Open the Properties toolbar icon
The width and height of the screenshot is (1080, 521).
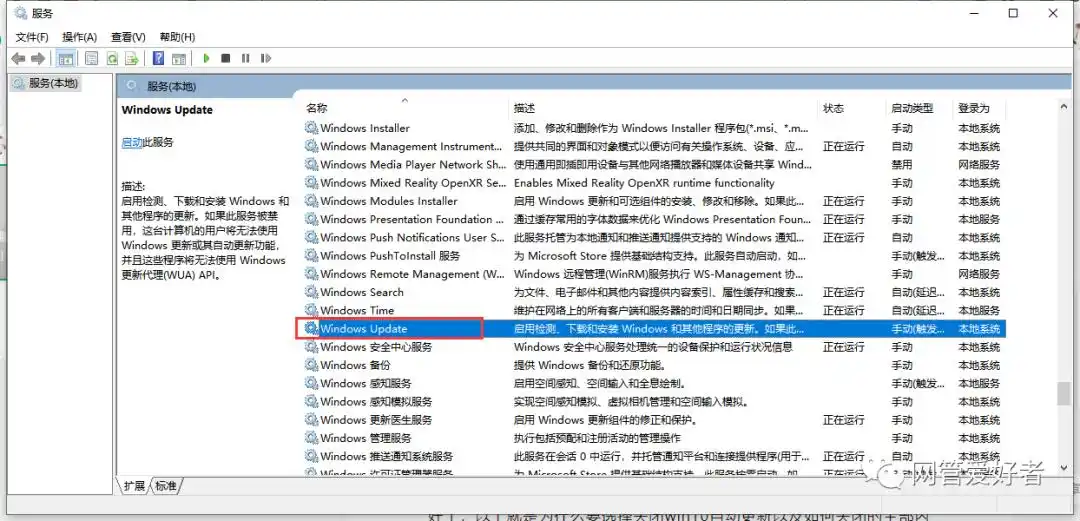(92, 59)
